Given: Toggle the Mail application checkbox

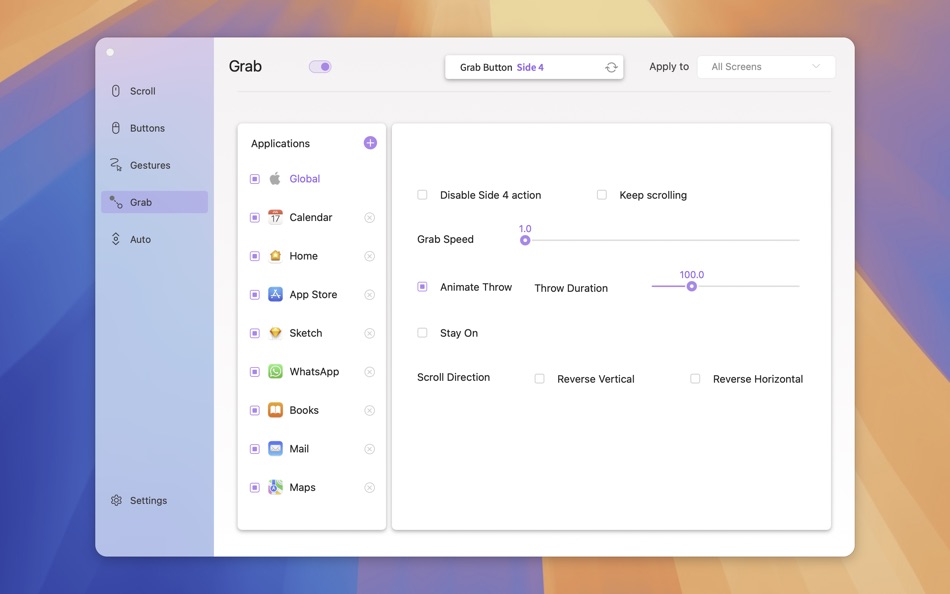Looking at the screenshot, I should point(255,449).
